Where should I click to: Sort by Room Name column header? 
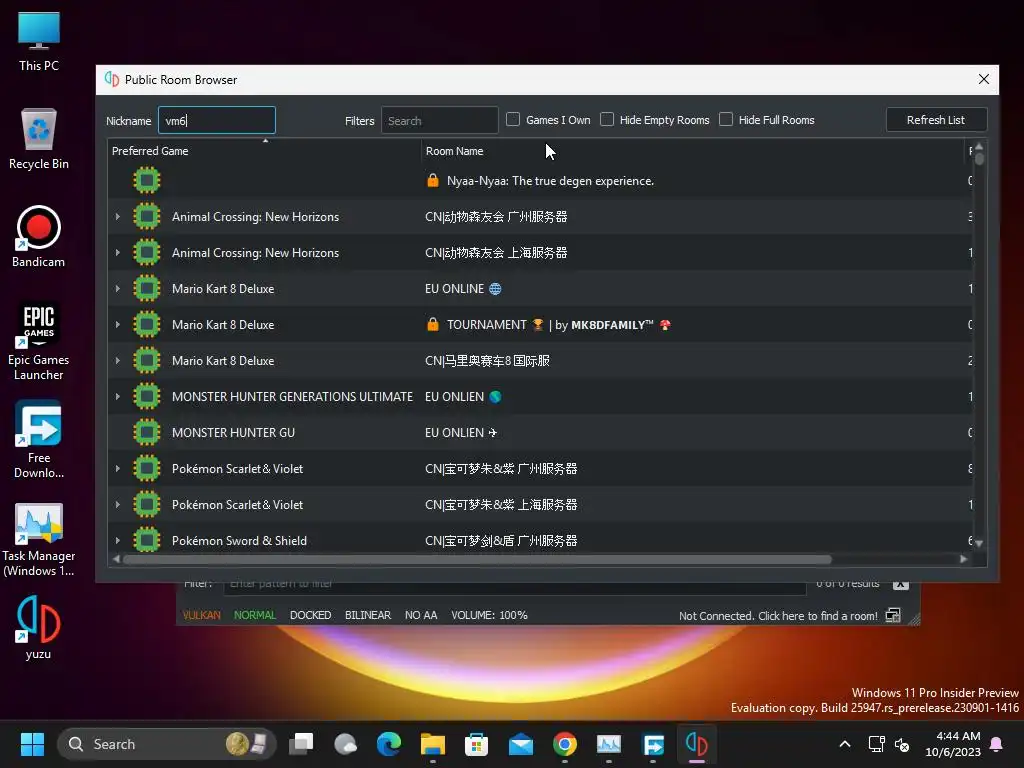[694, 151]
